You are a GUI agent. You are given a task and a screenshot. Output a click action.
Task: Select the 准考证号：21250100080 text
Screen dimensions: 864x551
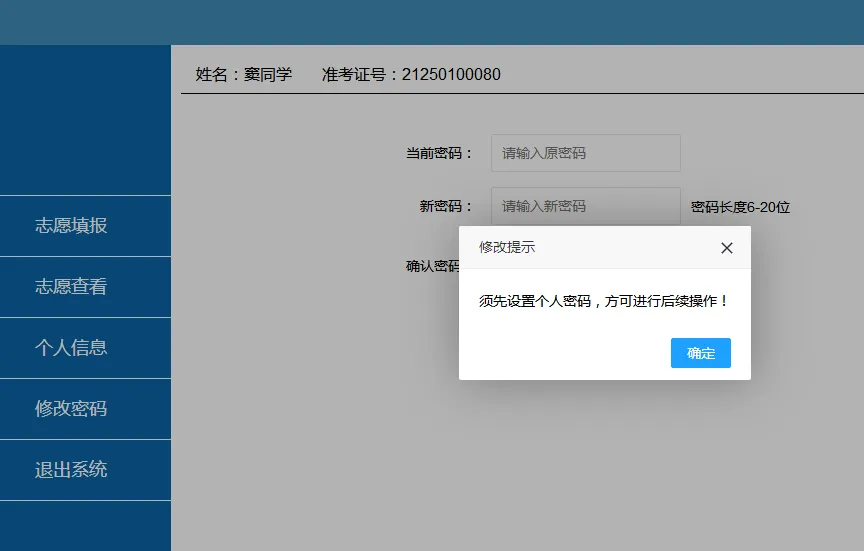411,74
